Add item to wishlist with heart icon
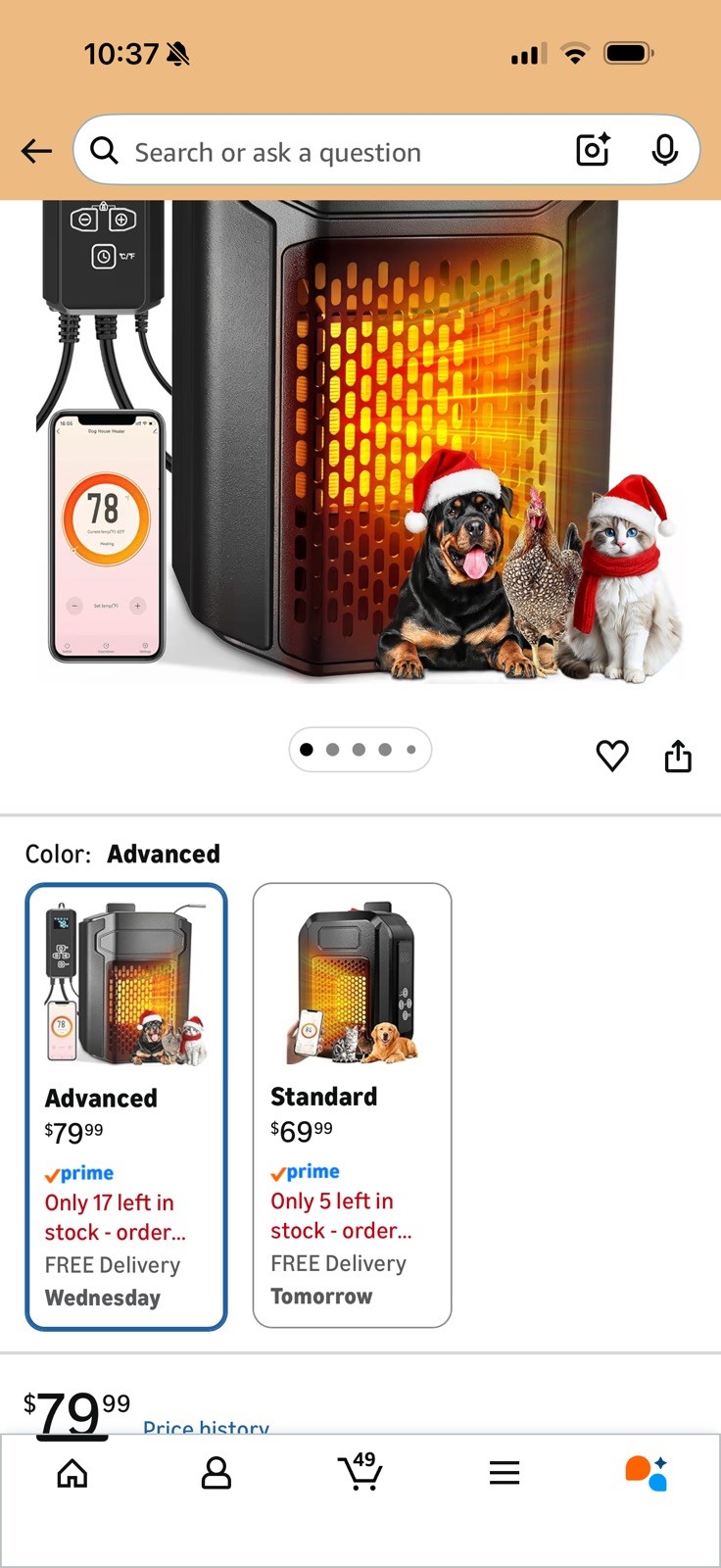The image size is (721, 1568). point(612,756)
